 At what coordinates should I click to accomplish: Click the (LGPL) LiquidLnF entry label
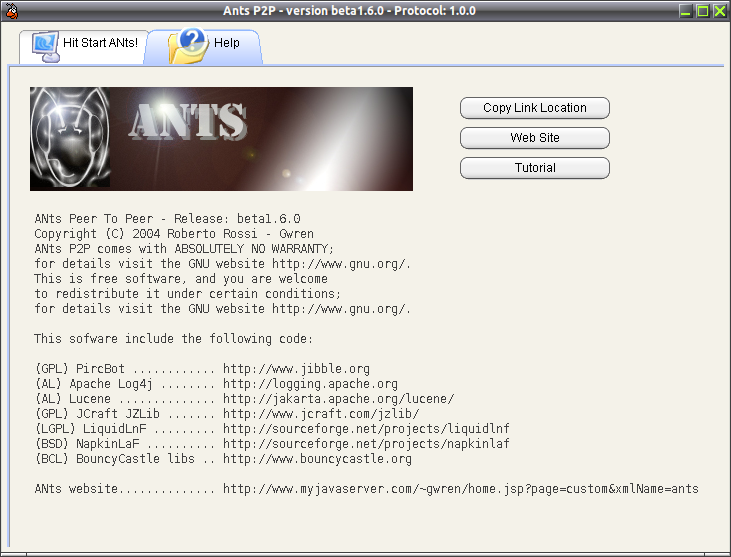point(91,428)
